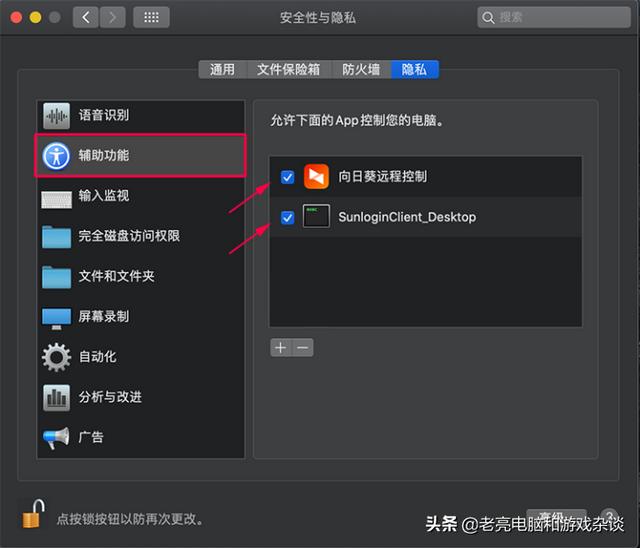Select 分析与改进 text in sidebar
Image resolution: width=640 pixels, height=548 pixels.
(x=110, y=397)
